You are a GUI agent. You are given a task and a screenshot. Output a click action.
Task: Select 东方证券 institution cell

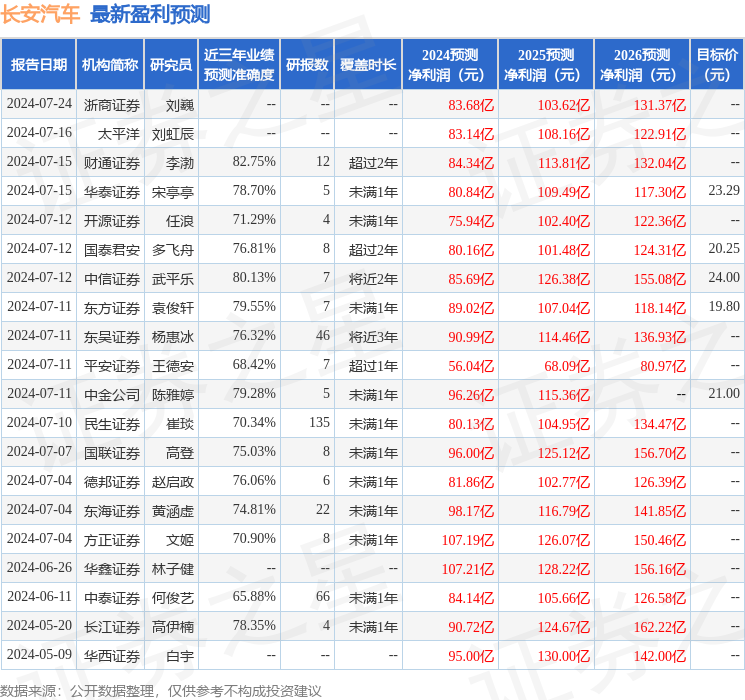tap(112, 308)
